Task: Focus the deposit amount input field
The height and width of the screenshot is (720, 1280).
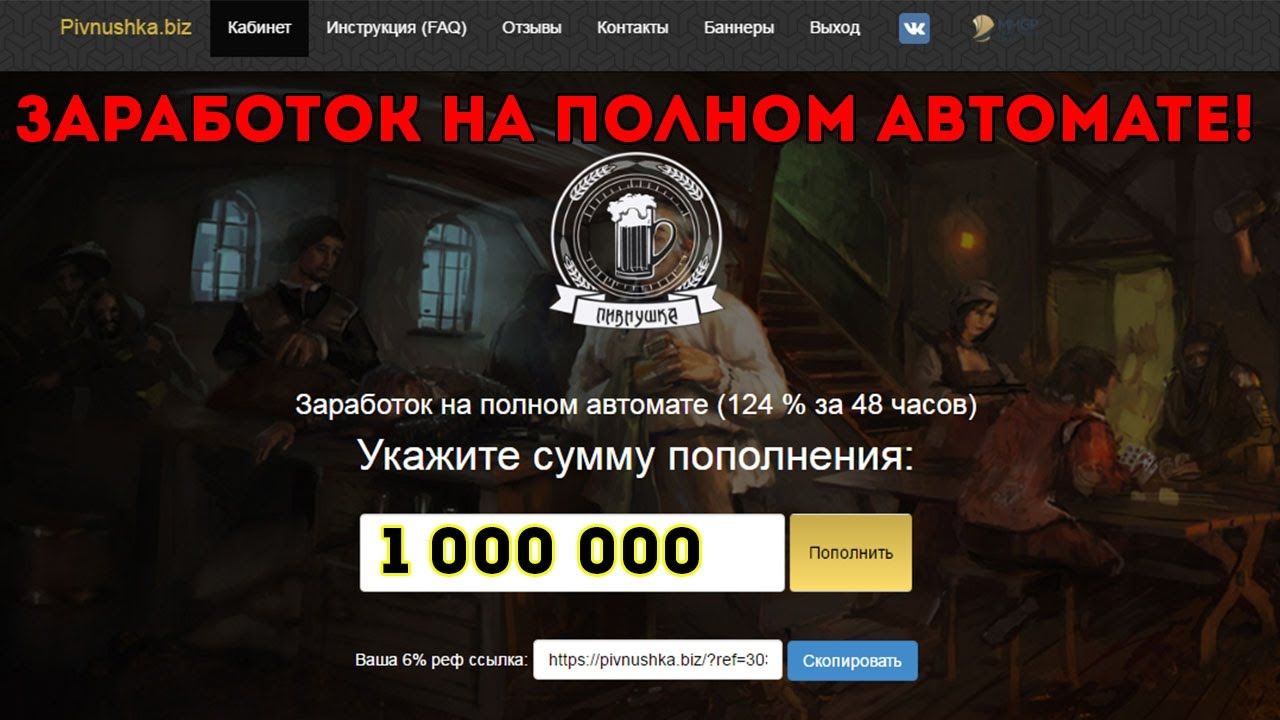Action: (x=572, y=553)
